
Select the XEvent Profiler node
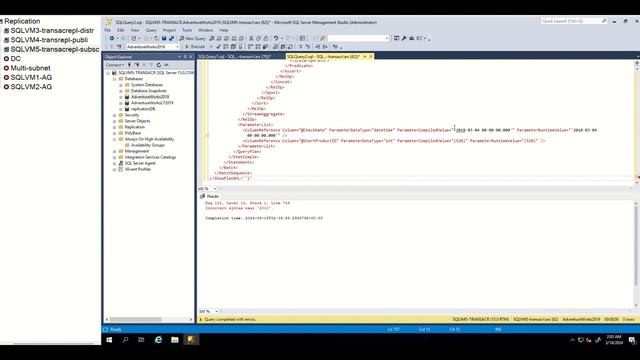(x=138, y=169)
